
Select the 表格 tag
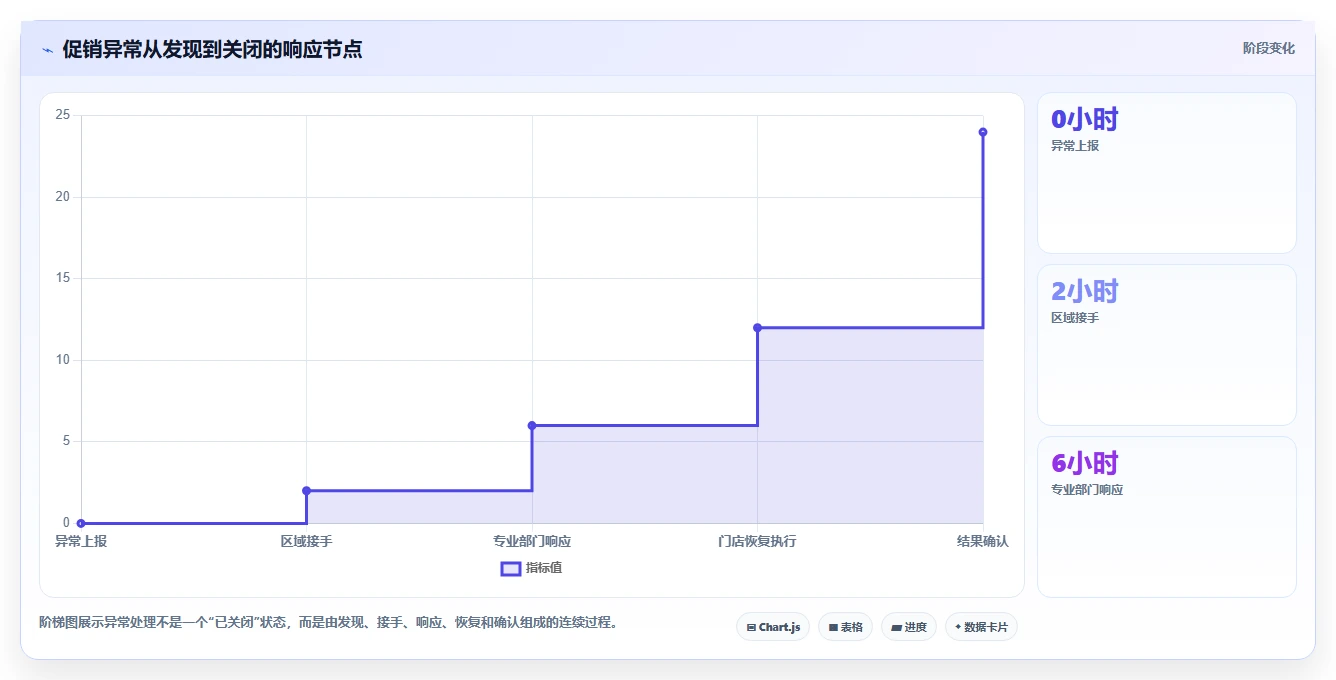(845, 627)
